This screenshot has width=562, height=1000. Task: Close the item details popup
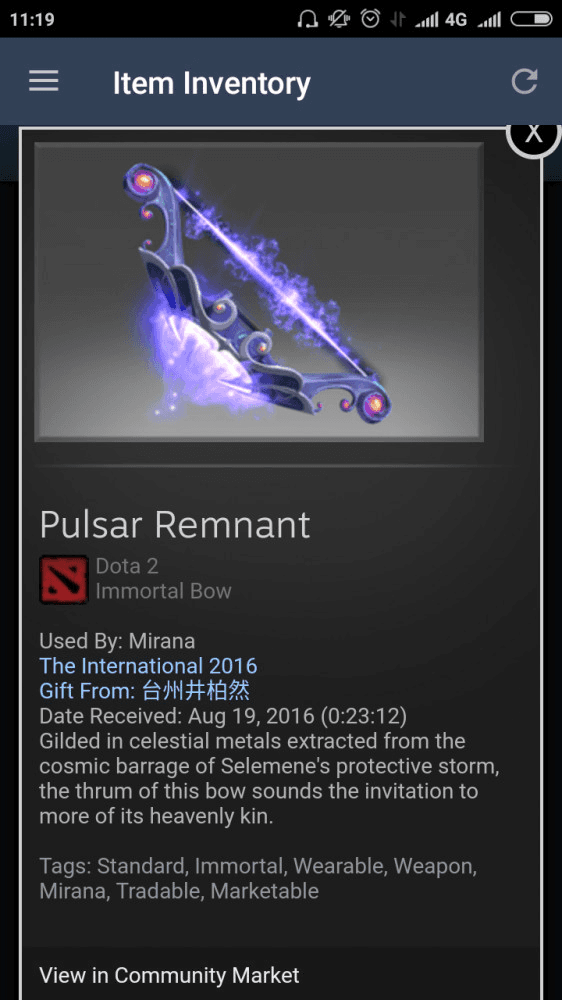click(533, 135)
